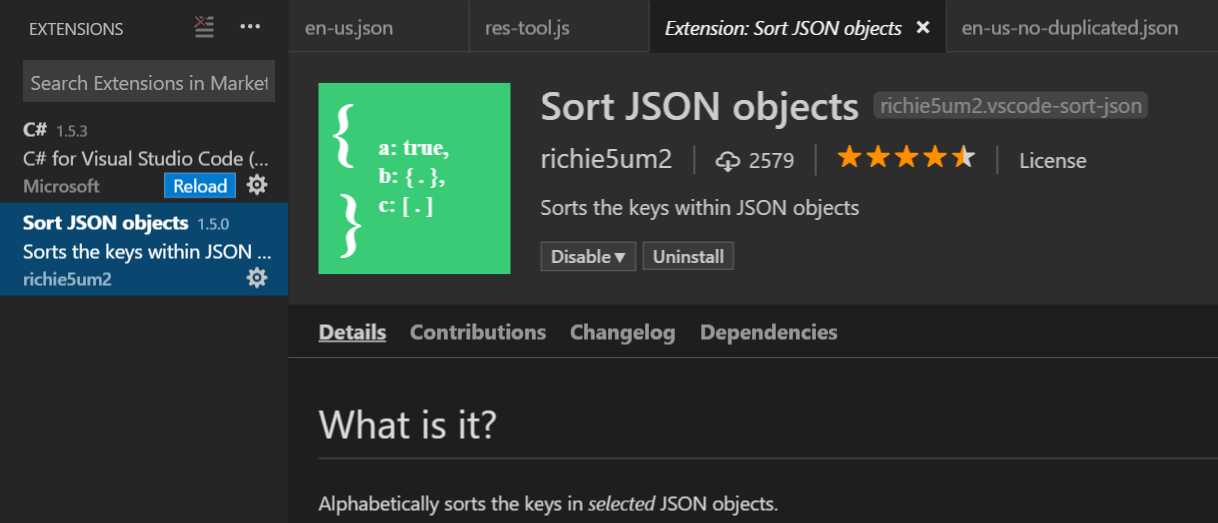Show the Dependencies section

click(769, 332)
